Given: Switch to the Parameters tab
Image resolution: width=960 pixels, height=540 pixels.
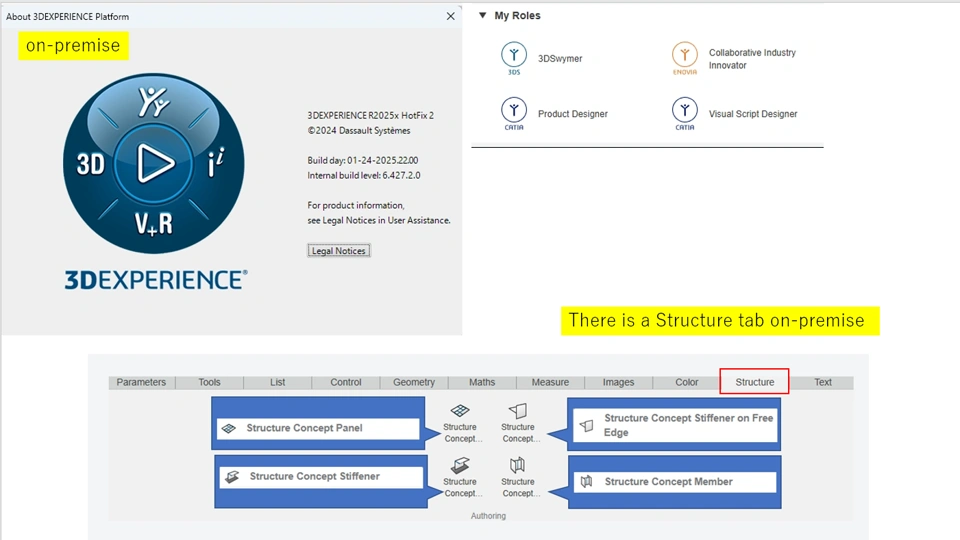Looking at the screenshot, I should pos(141,382).
